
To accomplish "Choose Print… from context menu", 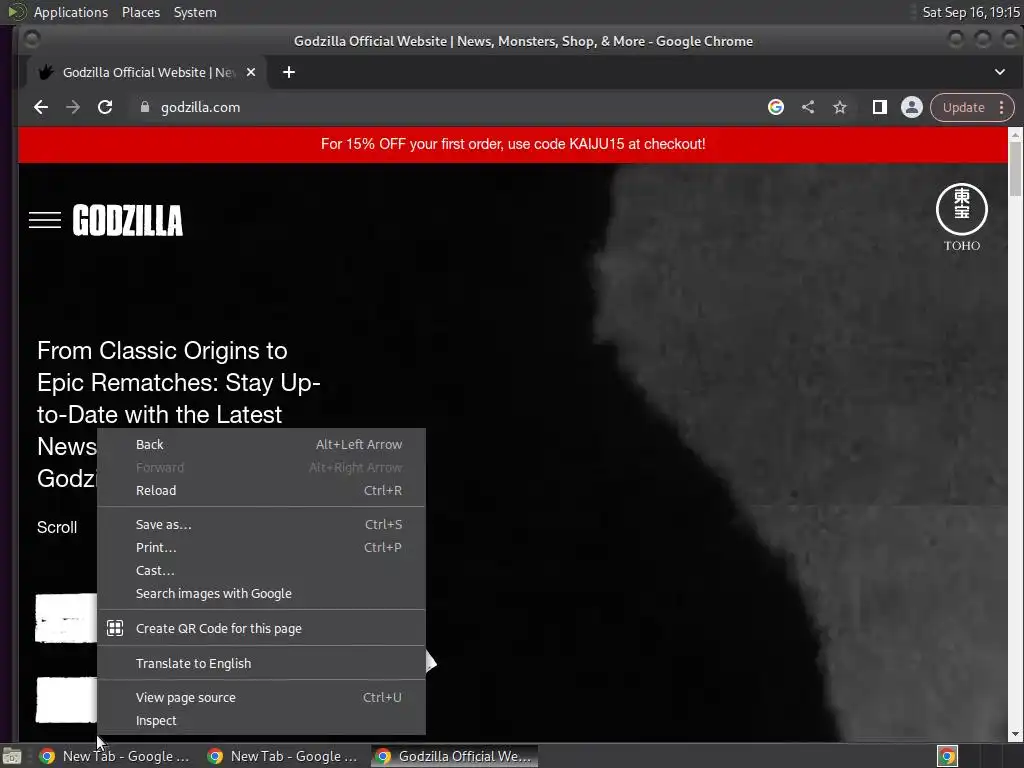I will click(261, 547).
